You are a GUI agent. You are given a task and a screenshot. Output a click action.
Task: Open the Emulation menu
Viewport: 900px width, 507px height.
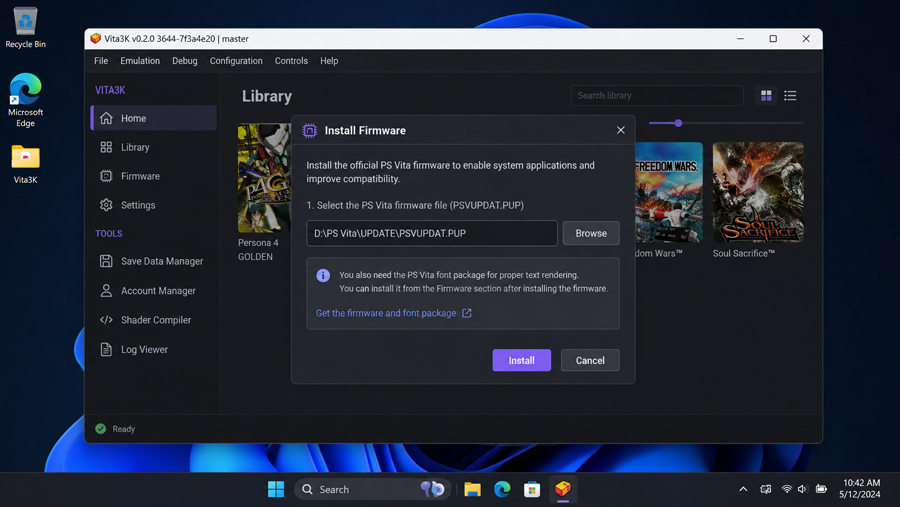pos(140,61)
